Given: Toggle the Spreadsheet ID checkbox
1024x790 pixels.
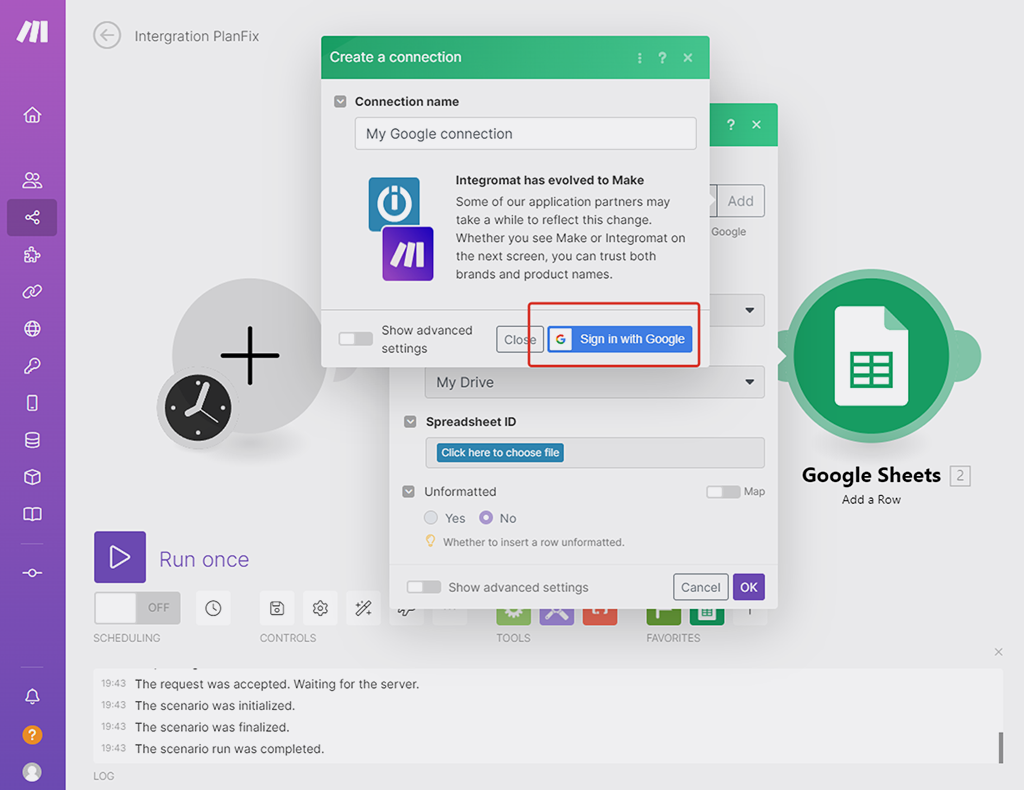Looking at the screenshot, I should tap(410, 422).
